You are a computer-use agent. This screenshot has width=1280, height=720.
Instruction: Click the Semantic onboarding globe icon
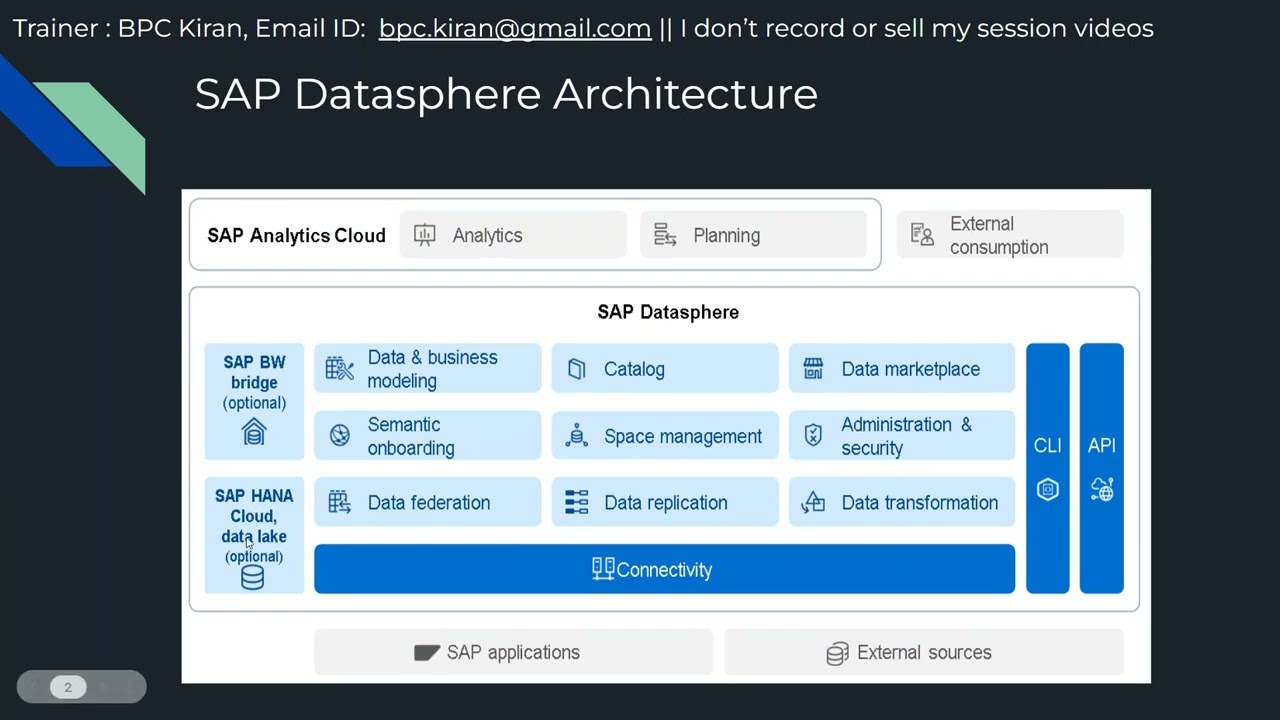tap(340, 435)
